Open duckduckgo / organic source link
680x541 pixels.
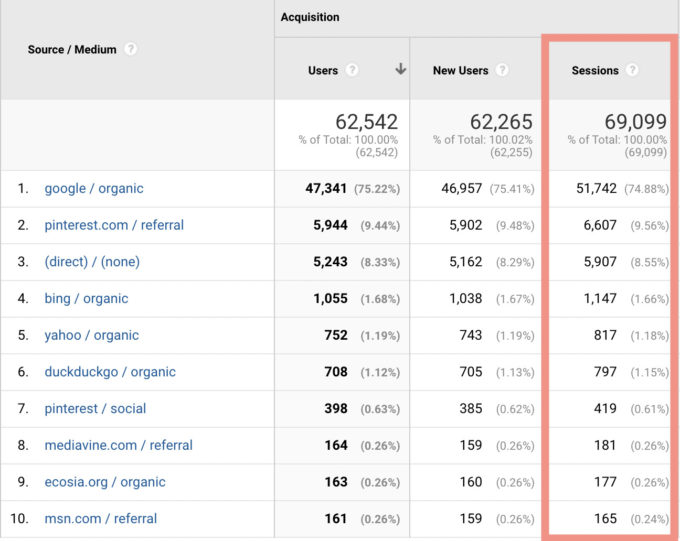click(x=110, y=372)
